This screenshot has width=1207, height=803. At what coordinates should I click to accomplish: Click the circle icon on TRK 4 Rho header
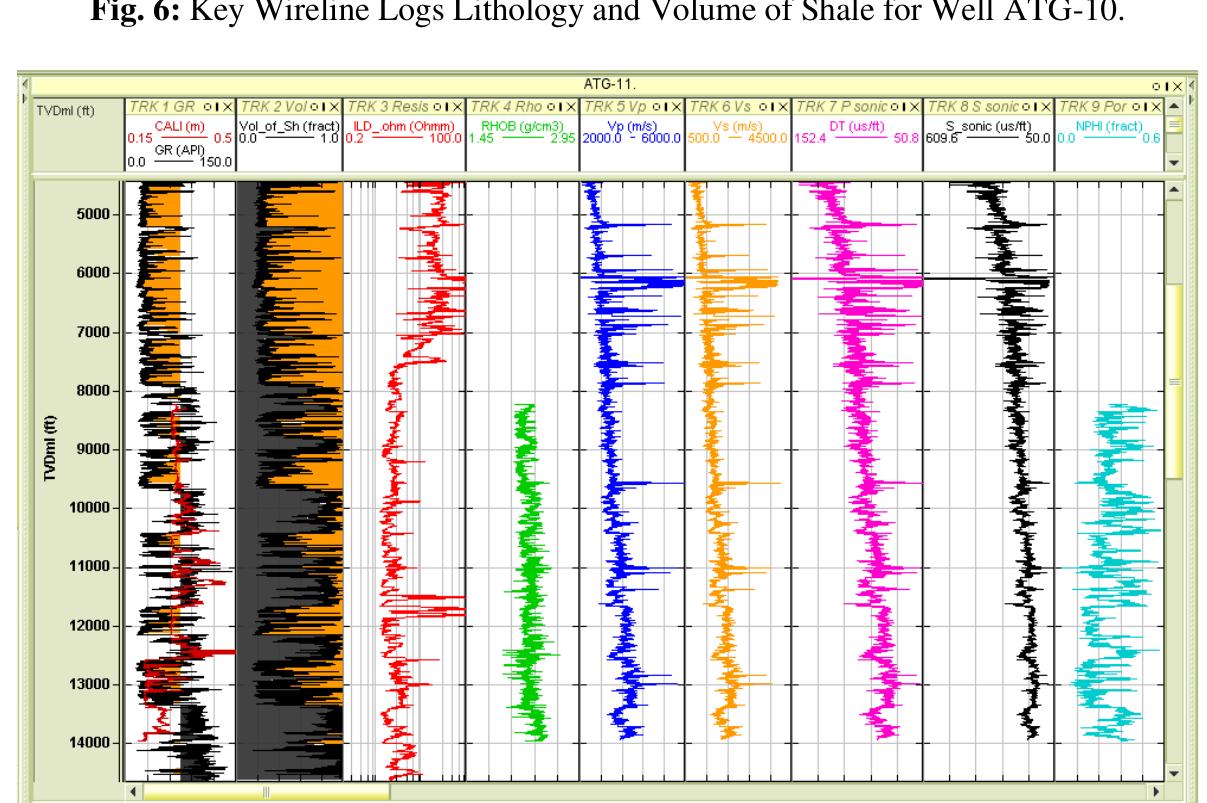550,106
